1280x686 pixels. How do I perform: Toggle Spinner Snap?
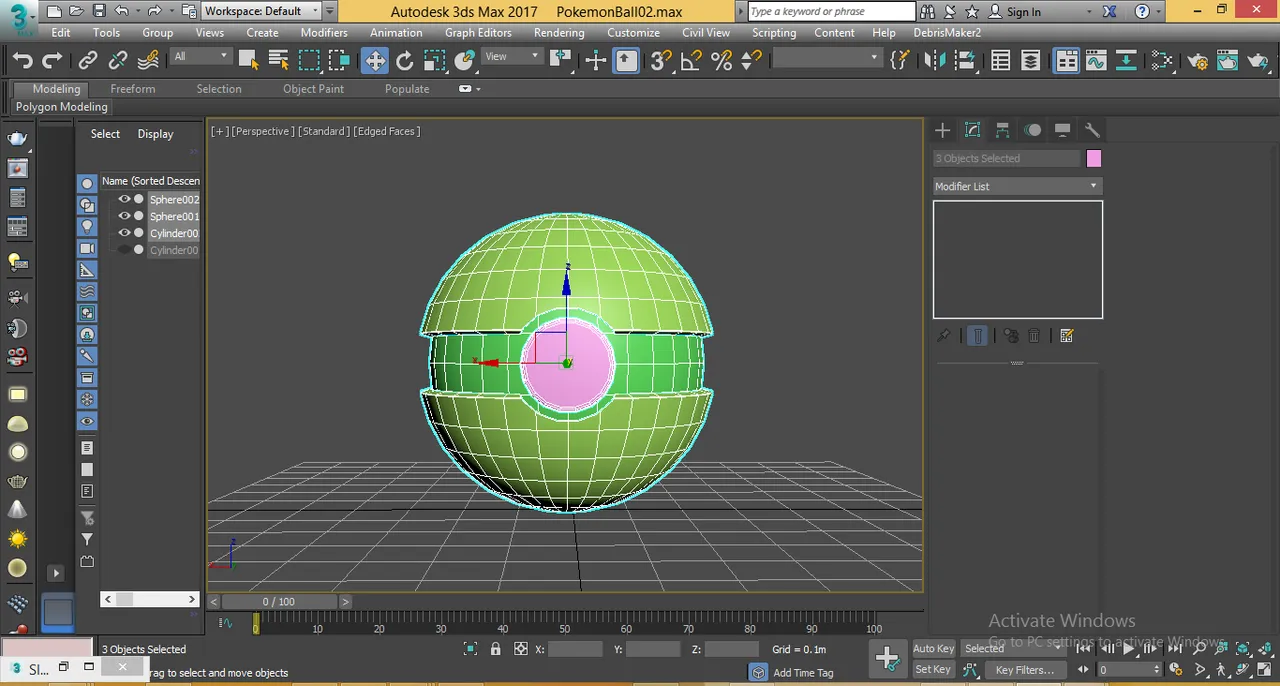point(751,61)
